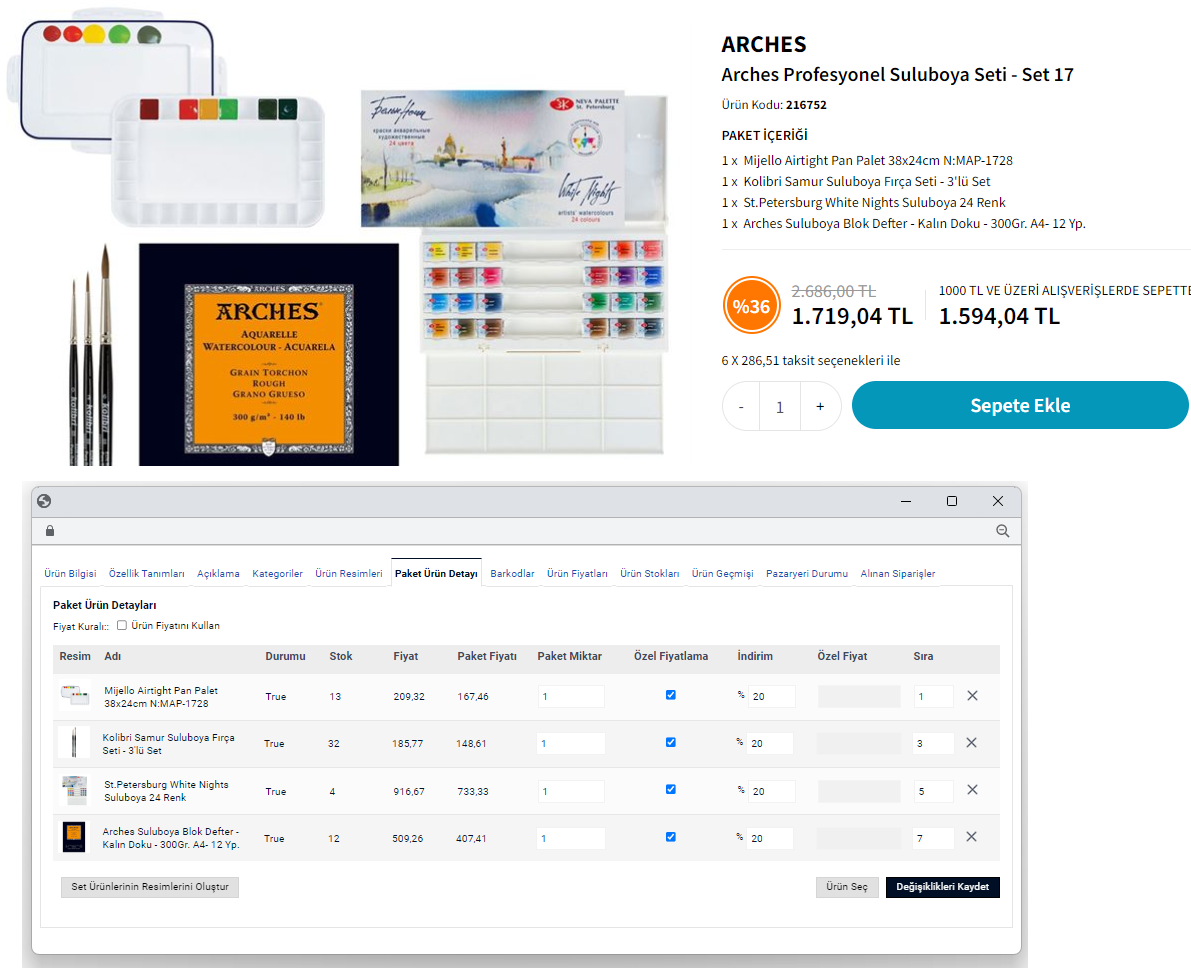Switch to Kategoriler tab
The width and height of the screenshot is (1191, 977).
click(x=277, y=574)
